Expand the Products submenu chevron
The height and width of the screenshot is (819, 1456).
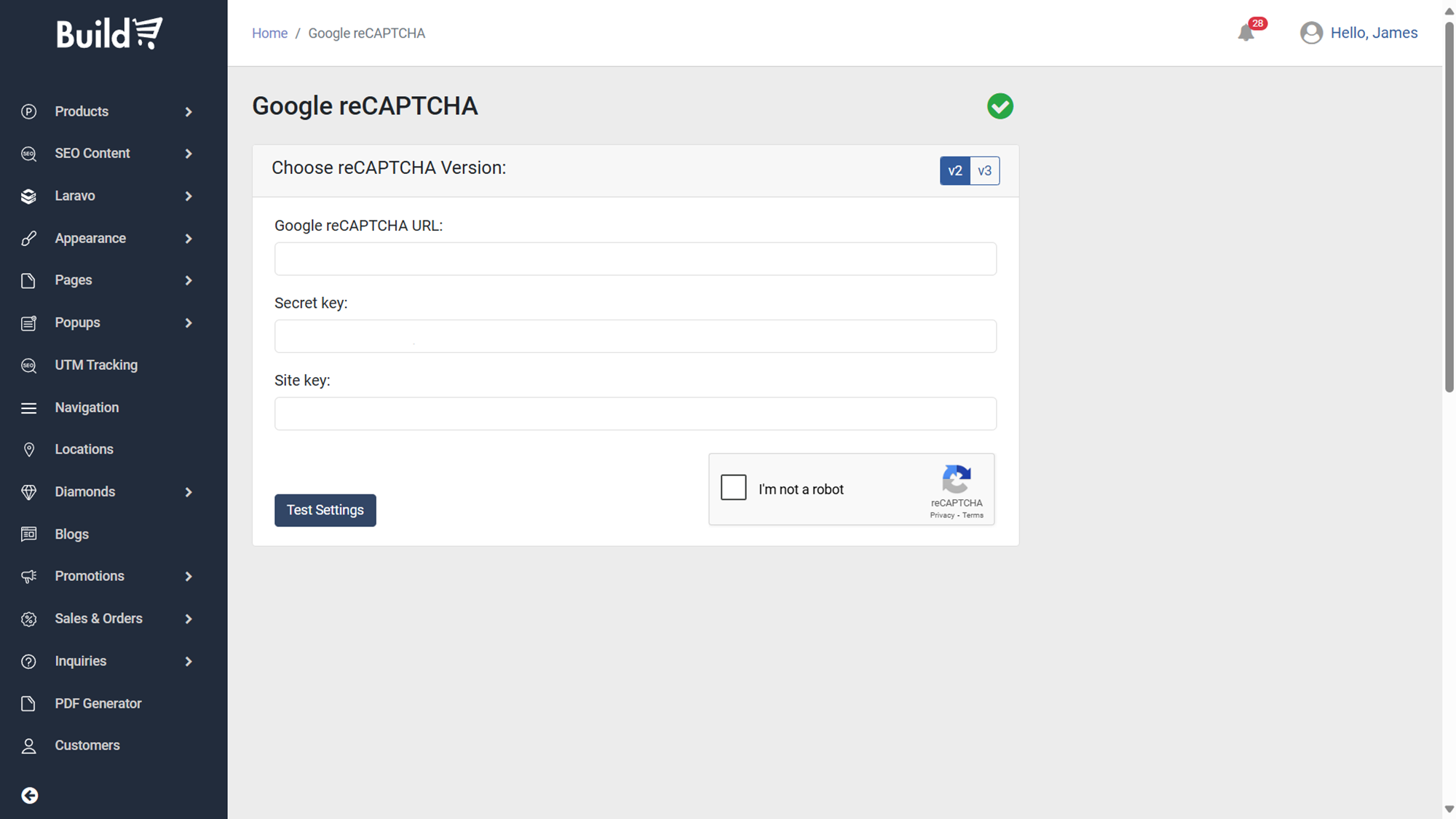(x=189, y=112)
